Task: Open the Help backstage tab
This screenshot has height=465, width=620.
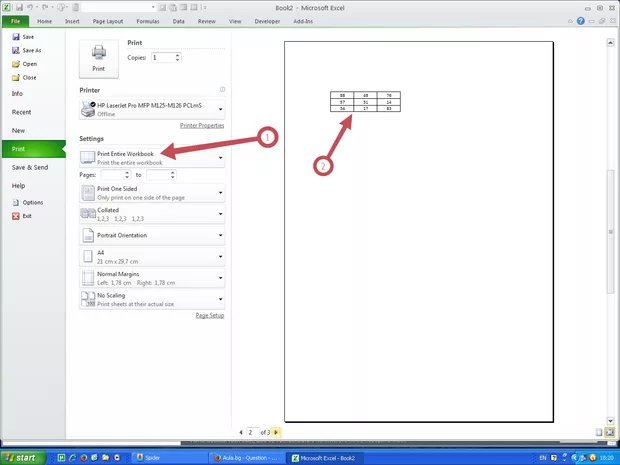Action: (x=18, y=186)
